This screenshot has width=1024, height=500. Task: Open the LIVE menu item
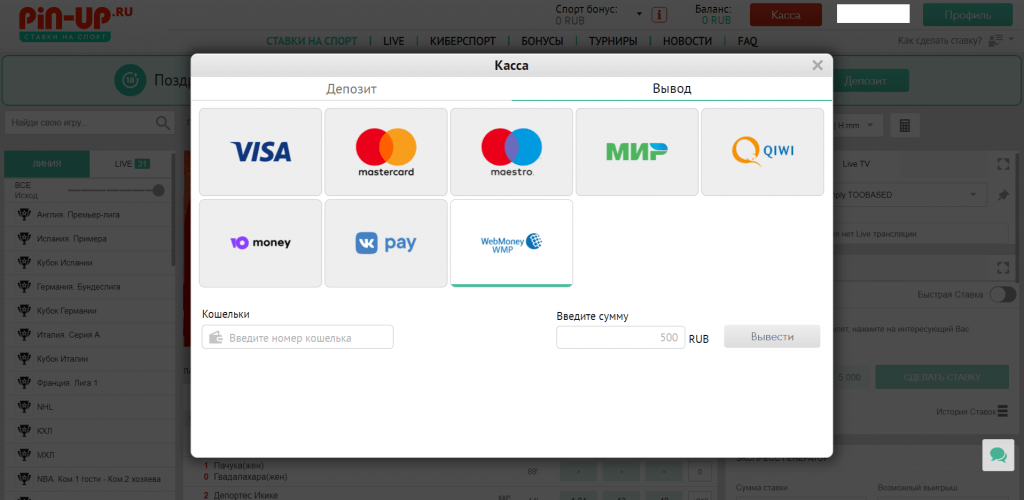coord(394,41)
